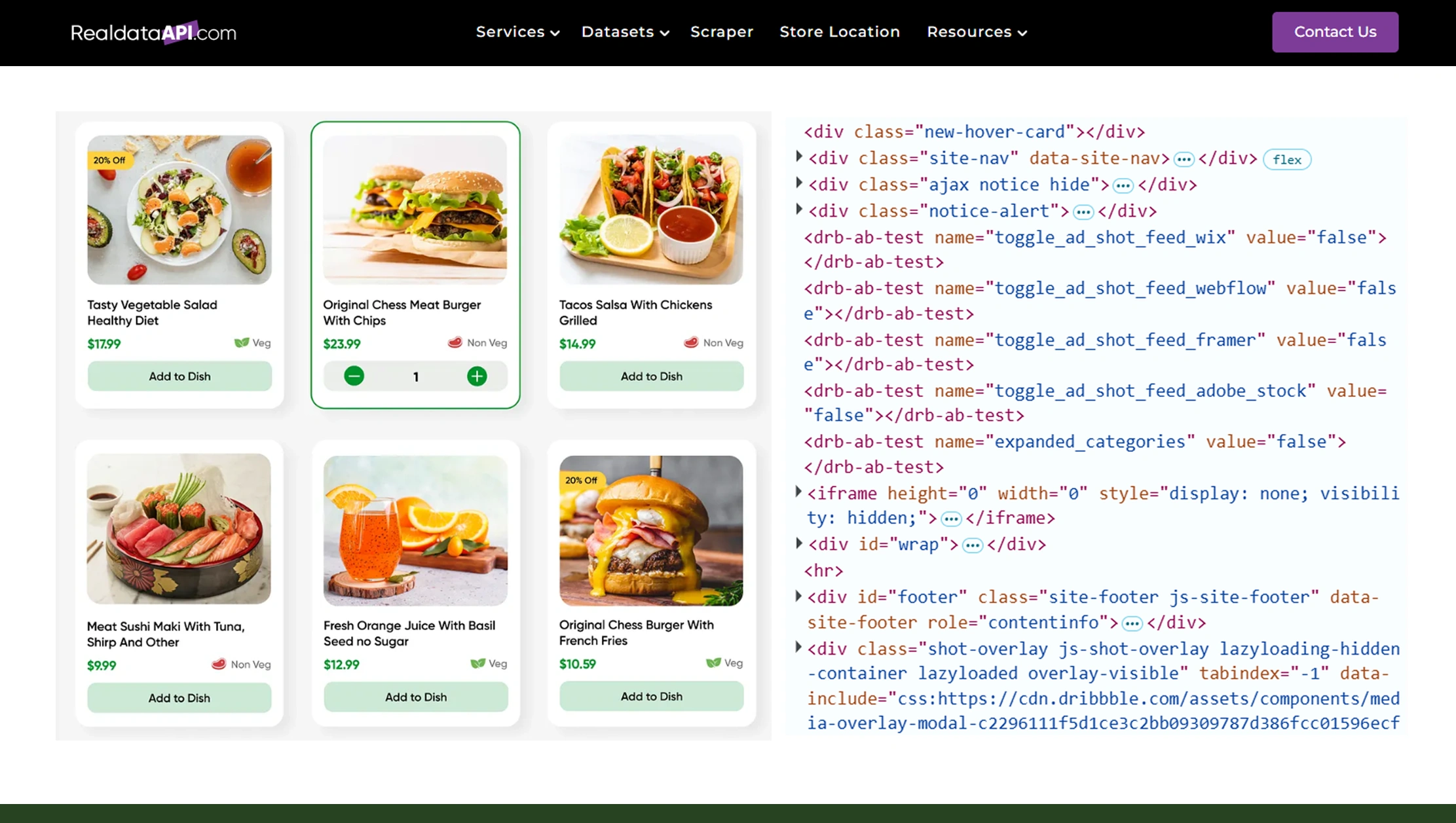This screenshot has width=1456, height=823.
Task: Click the ellipsis expander inside the site-nav div
Action: 1184,158
